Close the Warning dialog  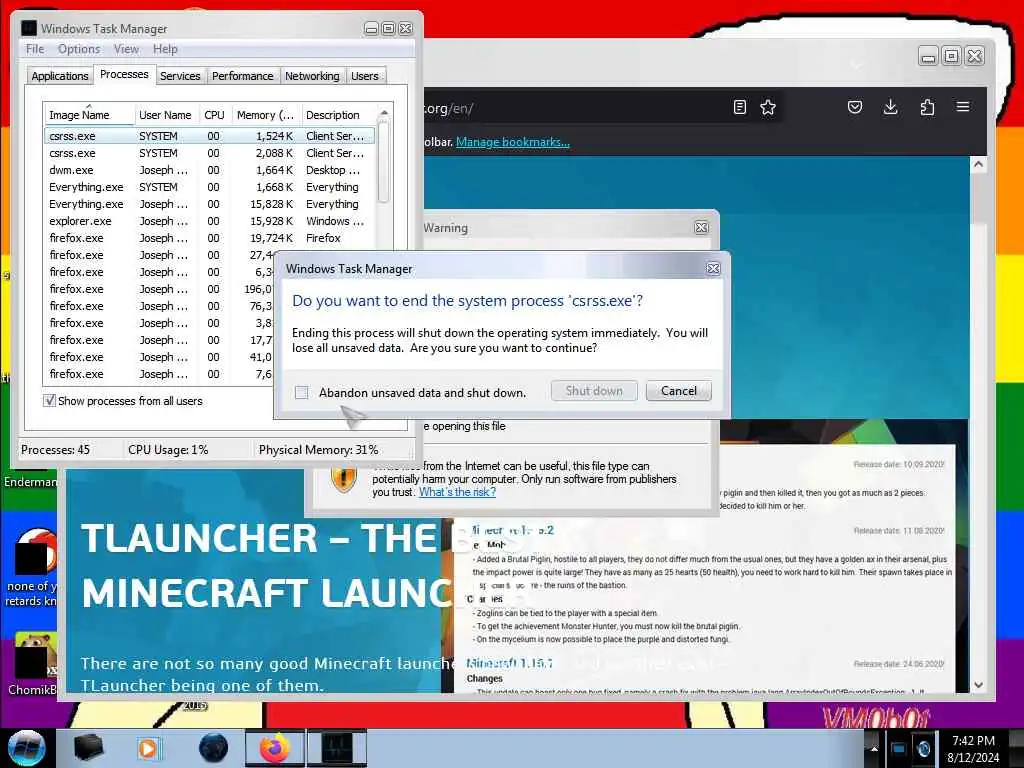[701, 227]
